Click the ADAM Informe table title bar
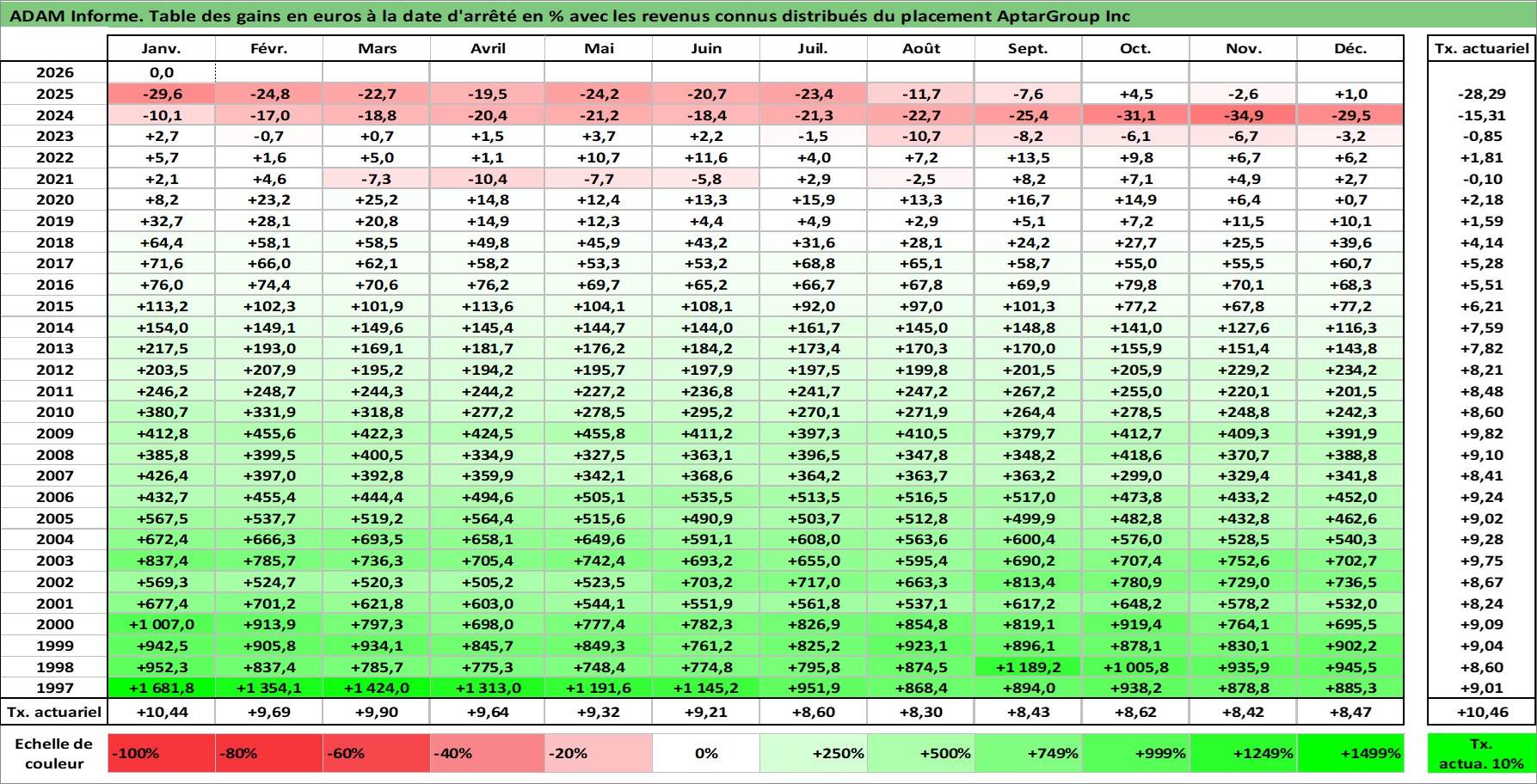The width and height of the screenshot is (1537, 784). click(768, 15)
